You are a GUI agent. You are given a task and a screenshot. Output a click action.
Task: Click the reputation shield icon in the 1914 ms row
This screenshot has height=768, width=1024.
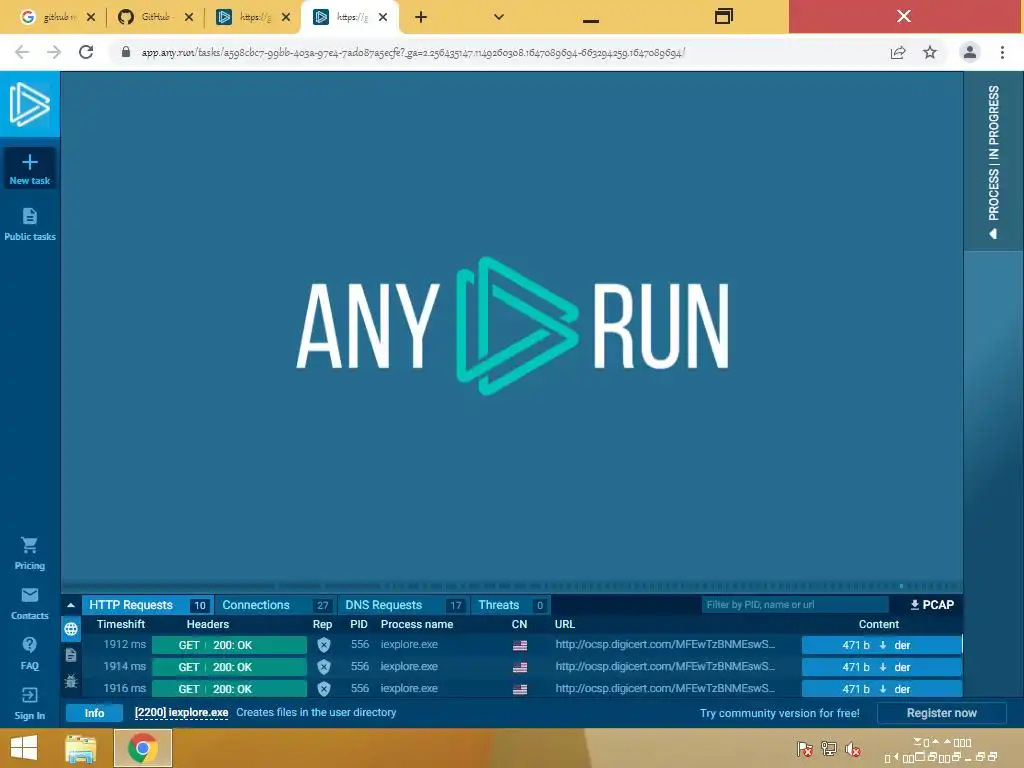point(323,667)
